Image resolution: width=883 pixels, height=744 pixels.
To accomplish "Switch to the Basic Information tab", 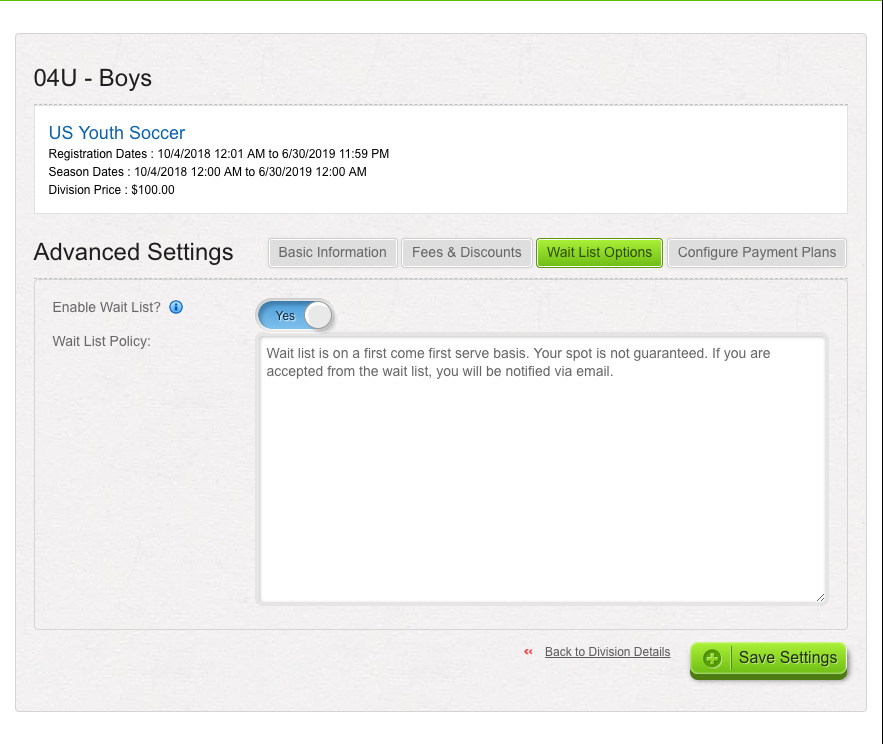I will tap(332, 252).
